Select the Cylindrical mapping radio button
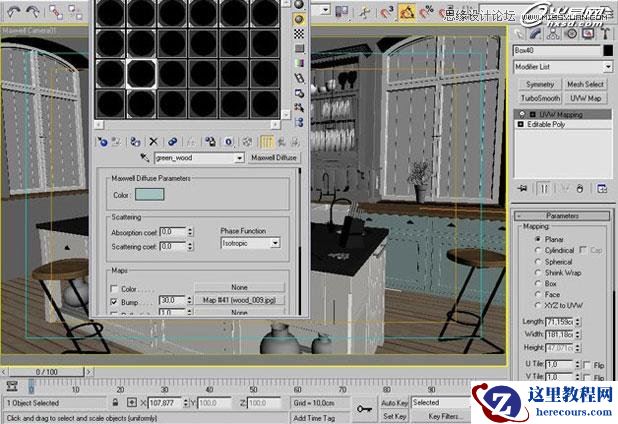Screen dimensions: 618x424 point(538,250)
